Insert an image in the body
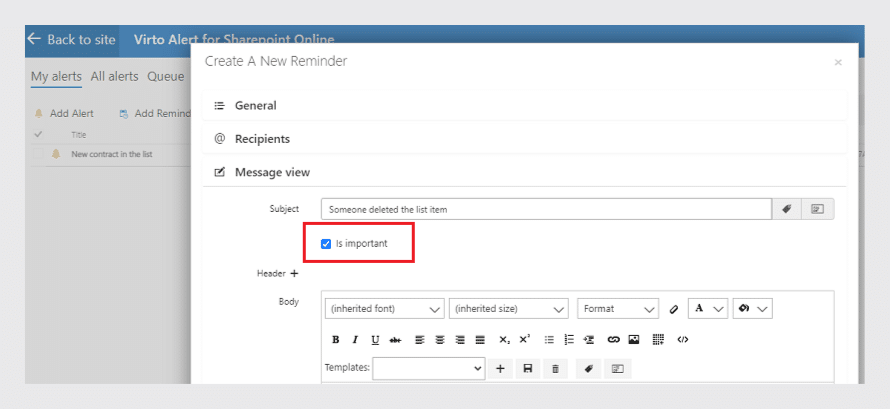 coord(634,340)
